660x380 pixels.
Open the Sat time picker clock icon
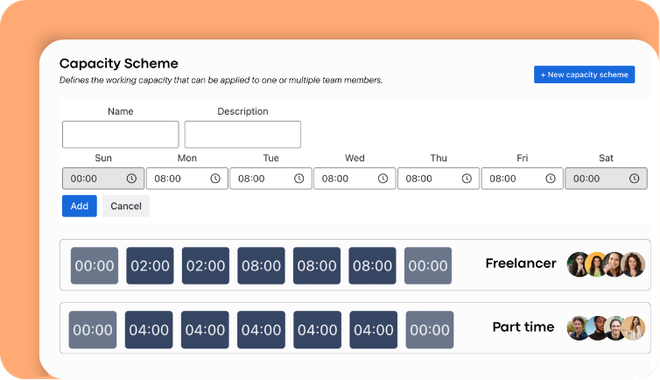634,178
